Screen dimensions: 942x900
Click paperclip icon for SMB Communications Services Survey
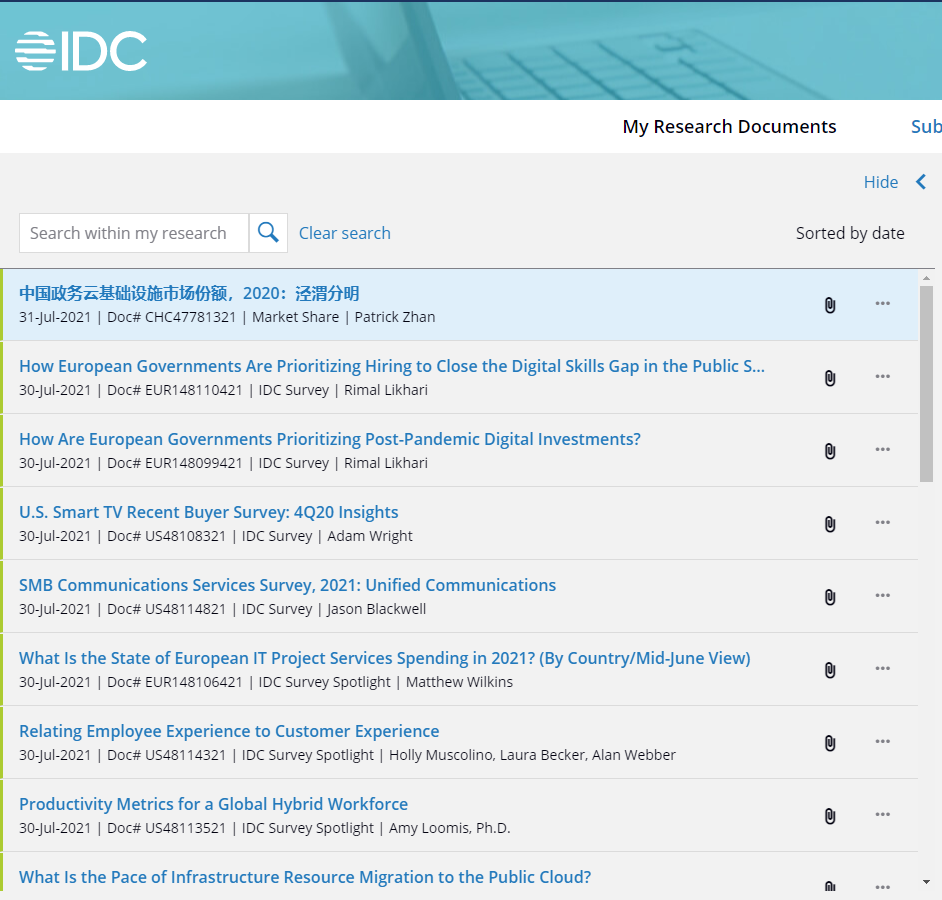(x=830, y=597)
